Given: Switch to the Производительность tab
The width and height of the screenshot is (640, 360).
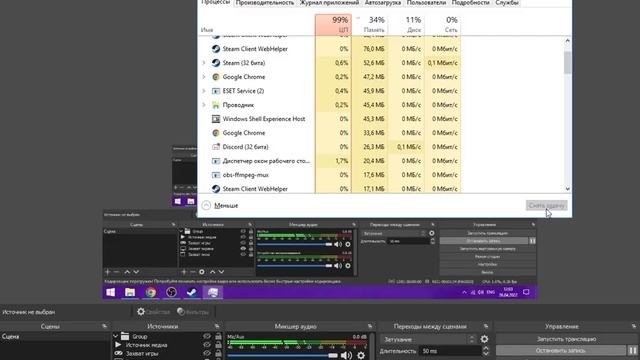Looking at the screenshot, I should [264, 3].
